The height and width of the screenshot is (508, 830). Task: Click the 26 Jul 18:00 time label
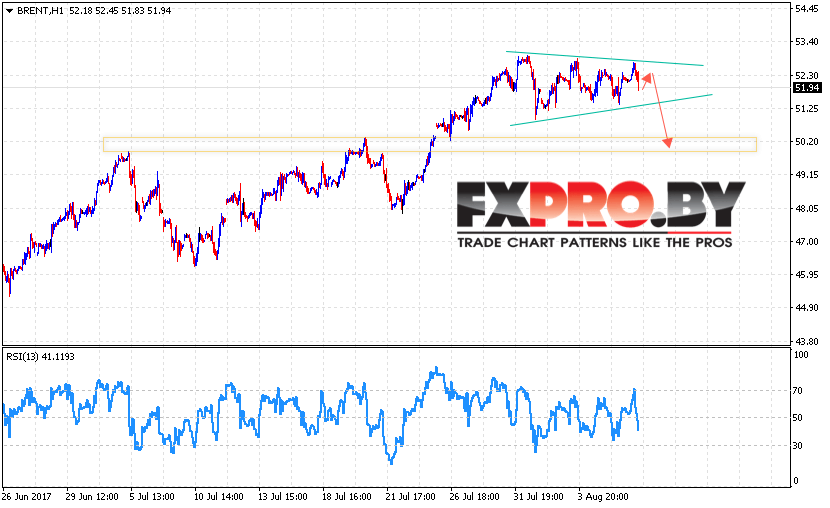475,497
